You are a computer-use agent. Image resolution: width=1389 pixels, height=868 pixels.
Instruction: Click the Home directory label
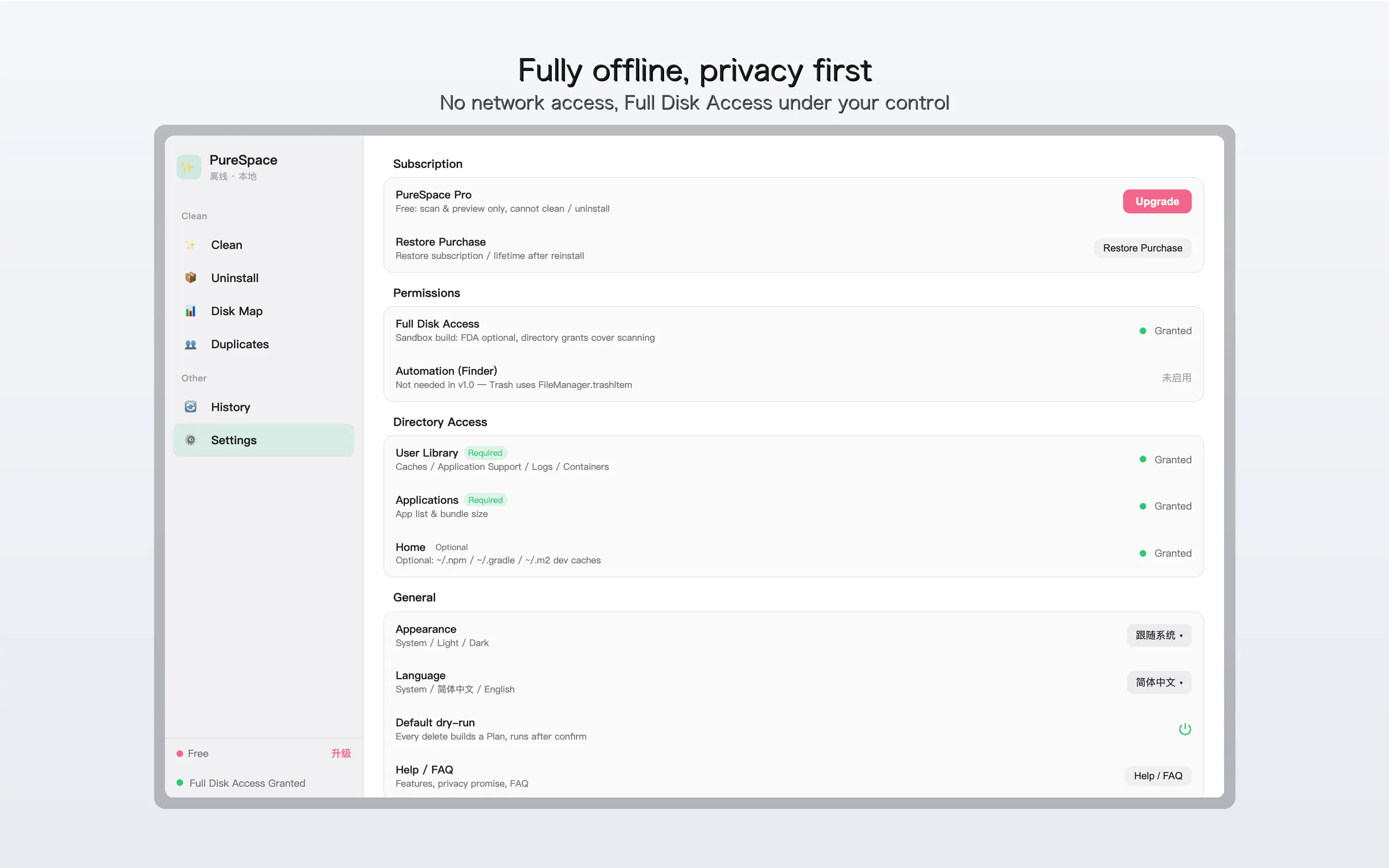[x=410, y=547]
